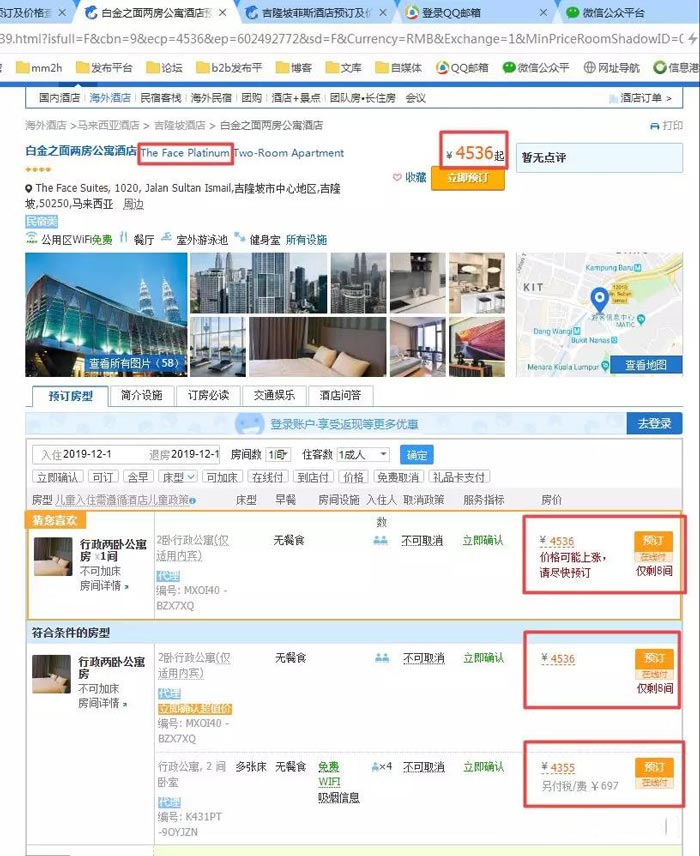
Task: Click the 确定 search button
Action: click(417, 455)
